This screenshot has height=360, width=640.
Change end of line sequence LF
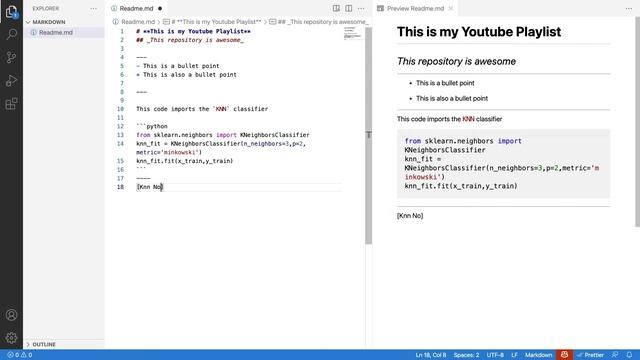[x=514, y=355]
